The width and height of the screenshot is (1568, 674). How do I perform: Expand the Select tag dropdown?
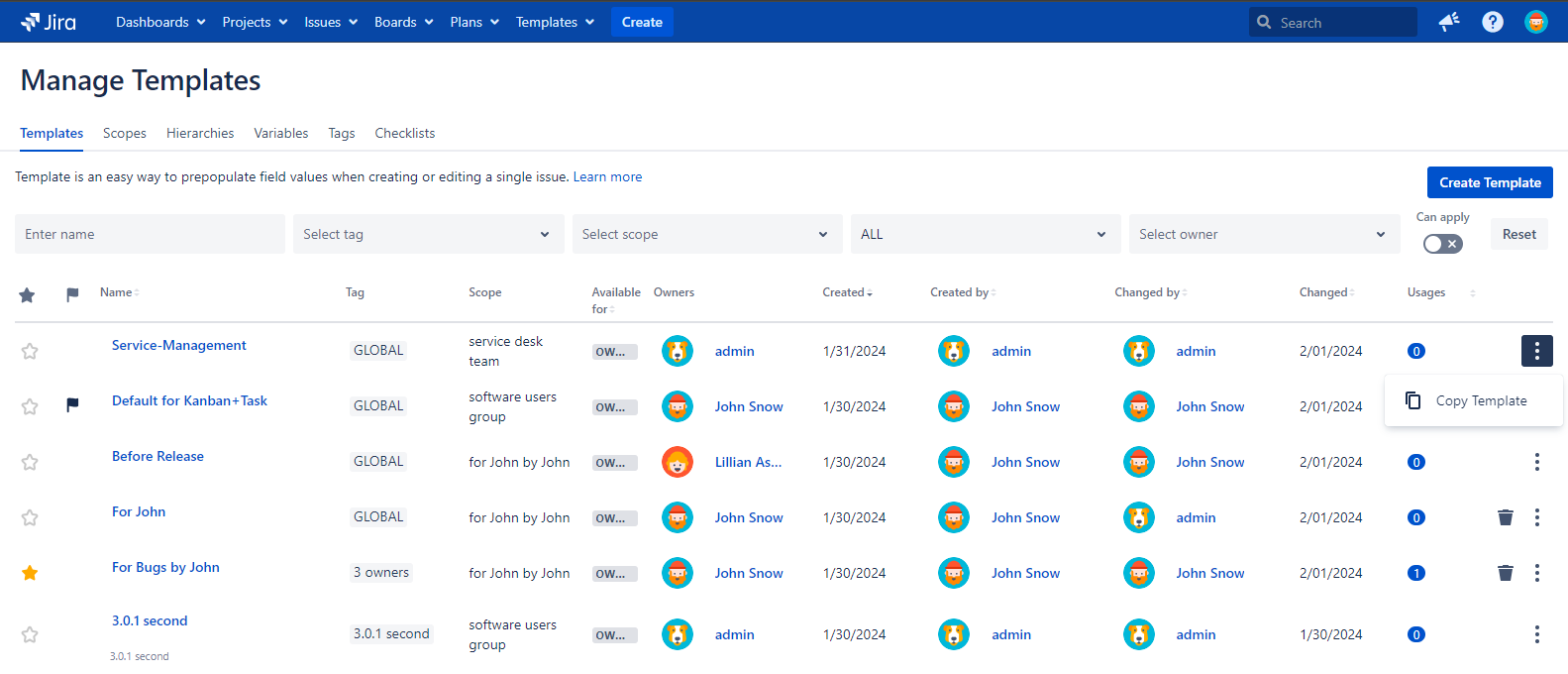[428, 234]
